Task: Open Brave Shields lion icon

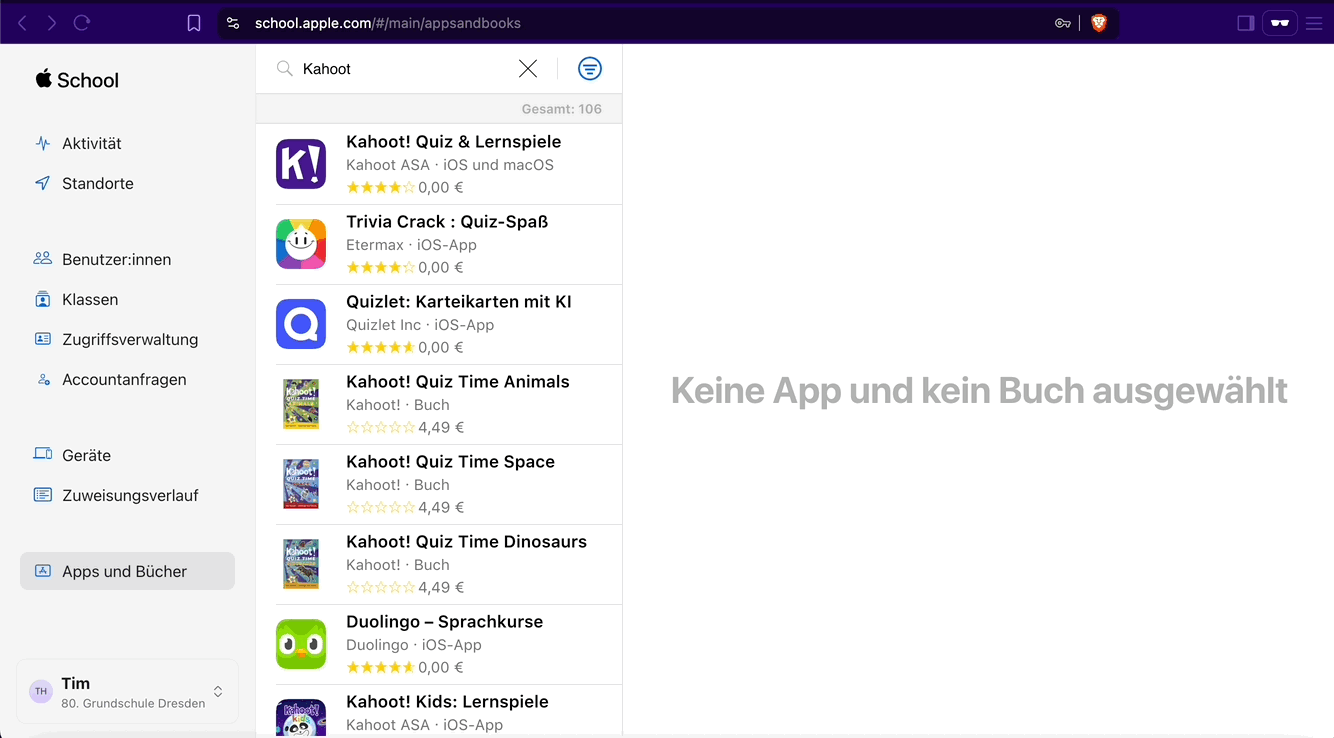Action: [x=1099, y=23]
